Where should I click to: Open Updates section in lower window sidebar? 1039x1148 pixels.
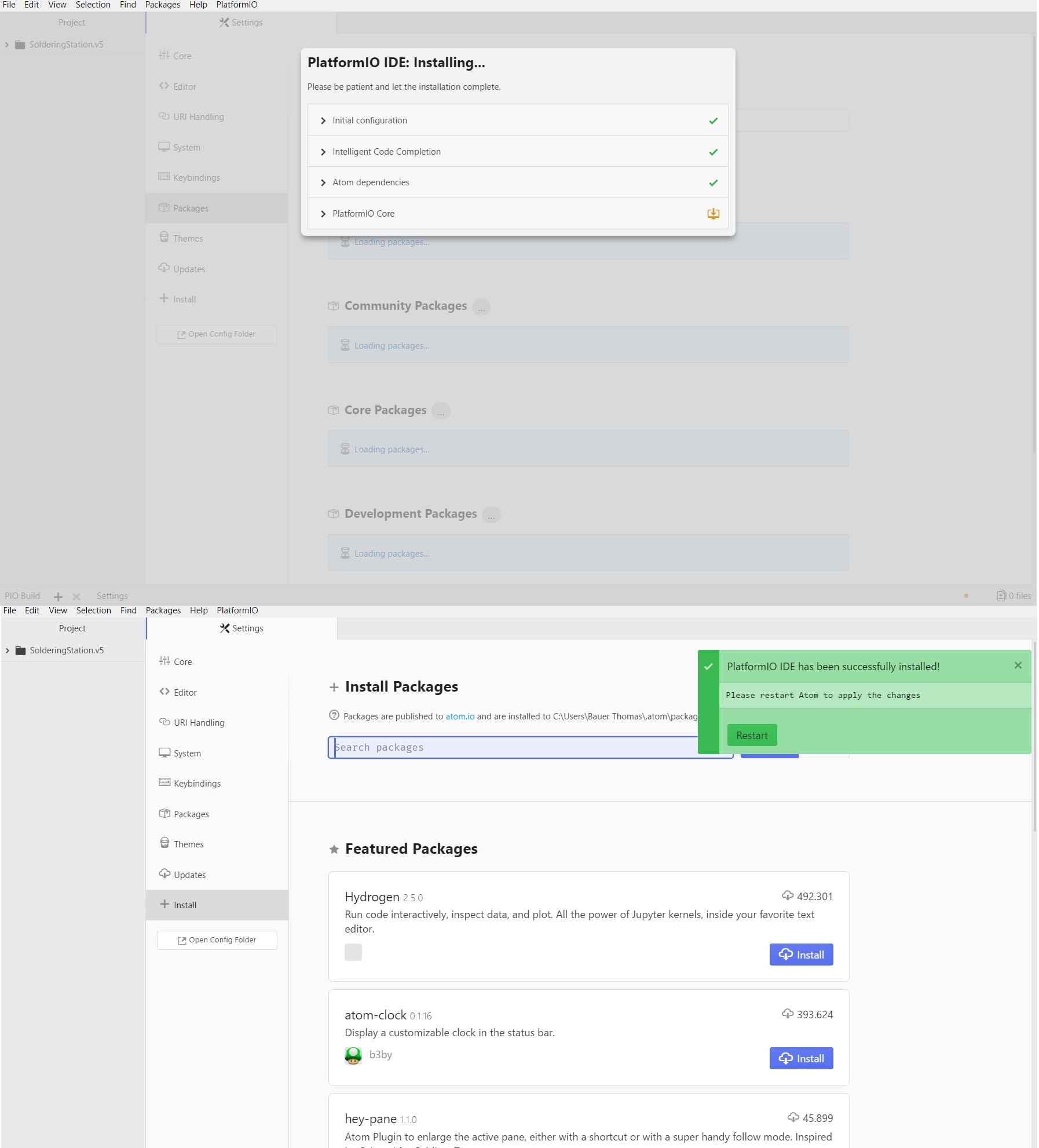coord(217,875)
